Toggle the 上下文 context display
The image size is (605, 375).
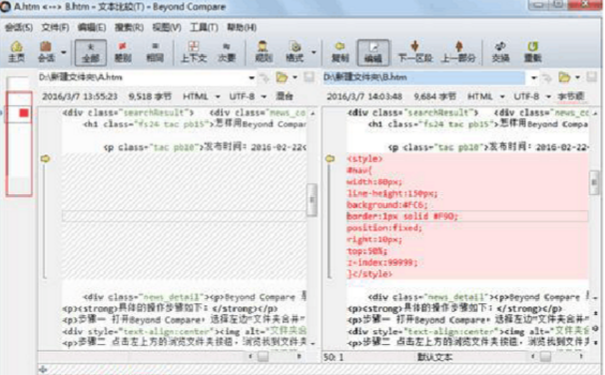[x=194, y=52]
